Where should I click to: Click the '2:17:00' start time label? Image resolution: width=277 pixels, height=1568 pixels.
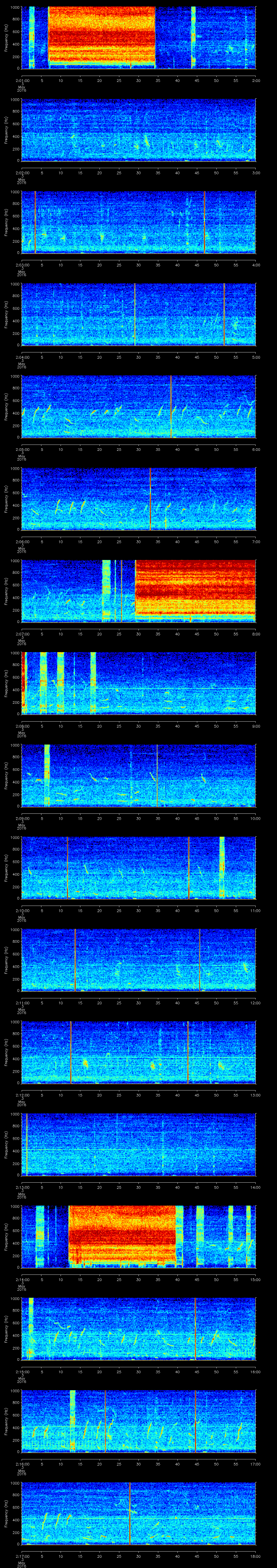point(22,1556)
